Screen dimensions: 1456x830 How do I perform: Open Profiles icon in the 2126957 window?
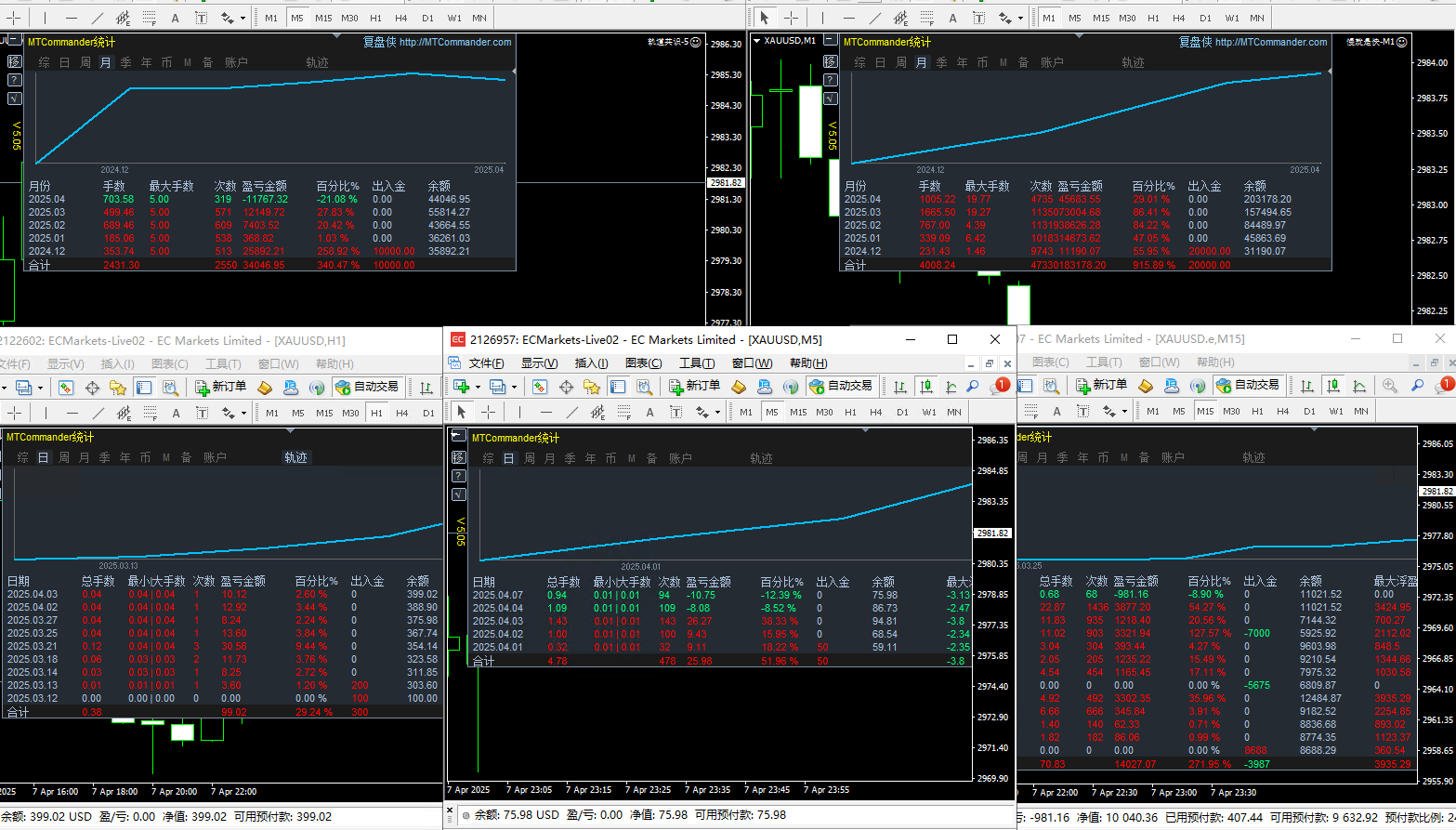pos(497,386)
